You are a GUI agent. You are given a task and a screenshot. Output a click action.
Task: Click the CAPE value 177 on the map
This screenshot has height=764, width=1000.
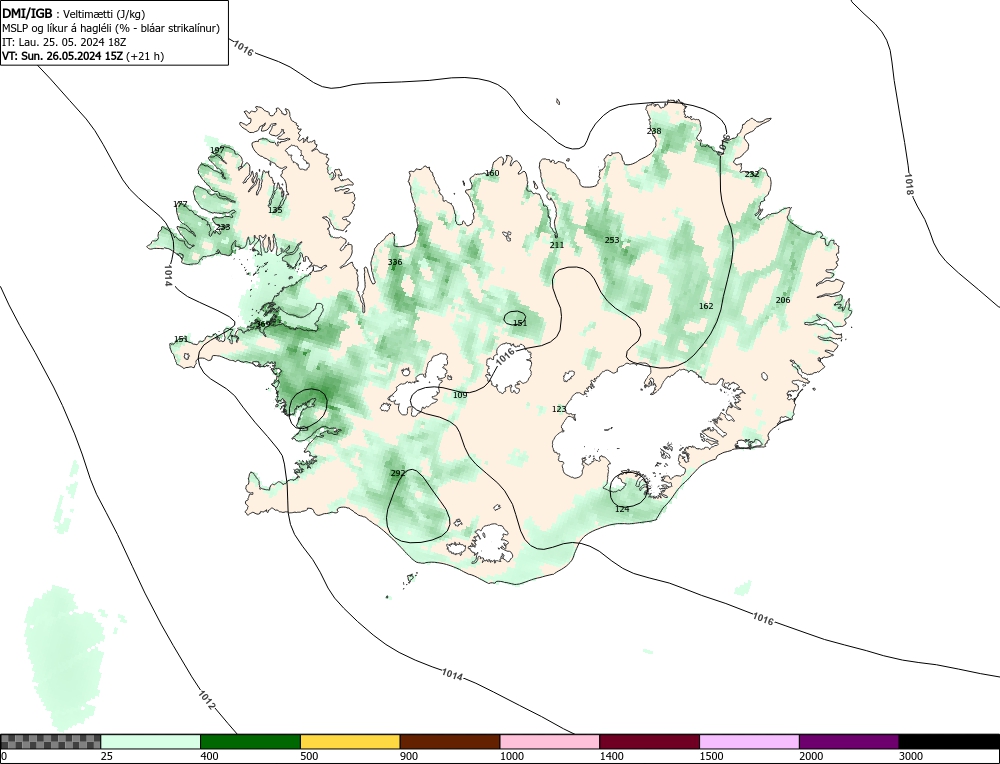(x=180, y=204)
